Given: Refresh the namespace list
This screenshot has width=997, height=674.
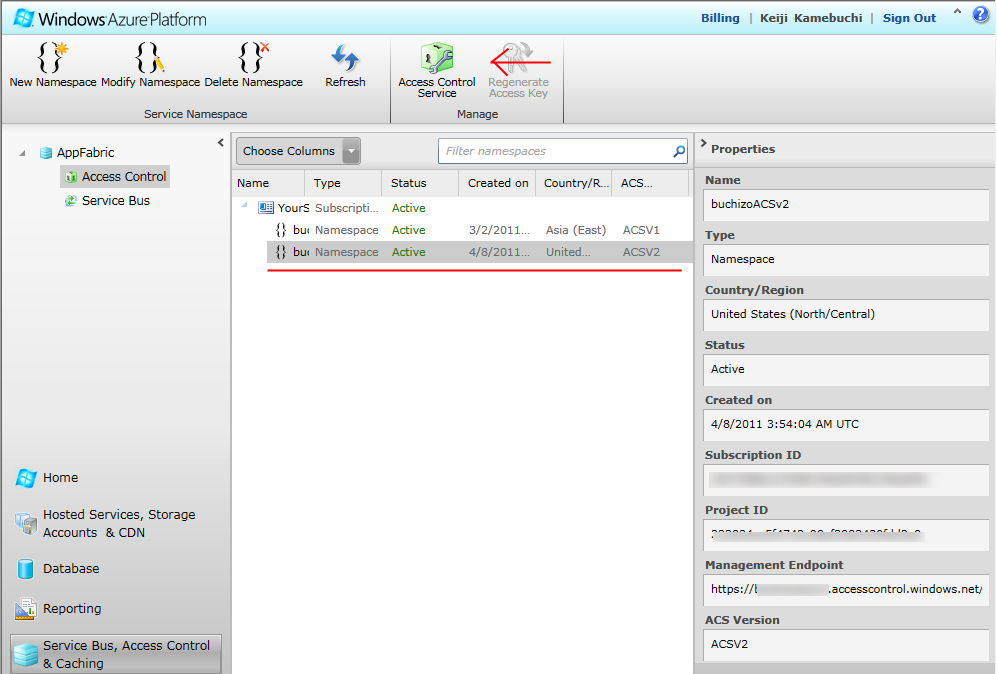Looking at the screenshot, I should click(345, 65).
